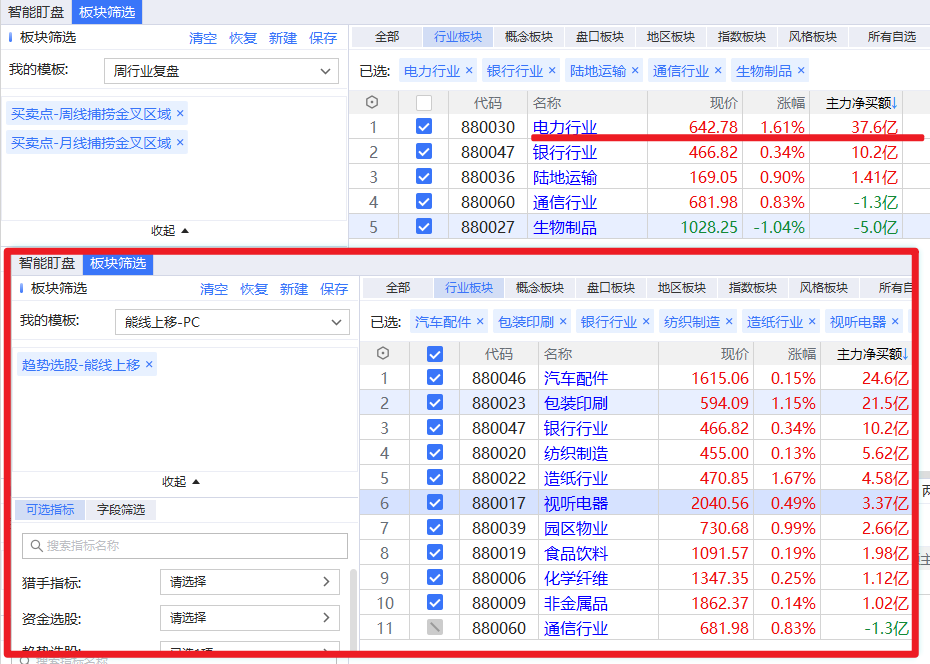
Task: Remove 趋势选股-能线上移 condition tag
Action: tap(149, 365)
